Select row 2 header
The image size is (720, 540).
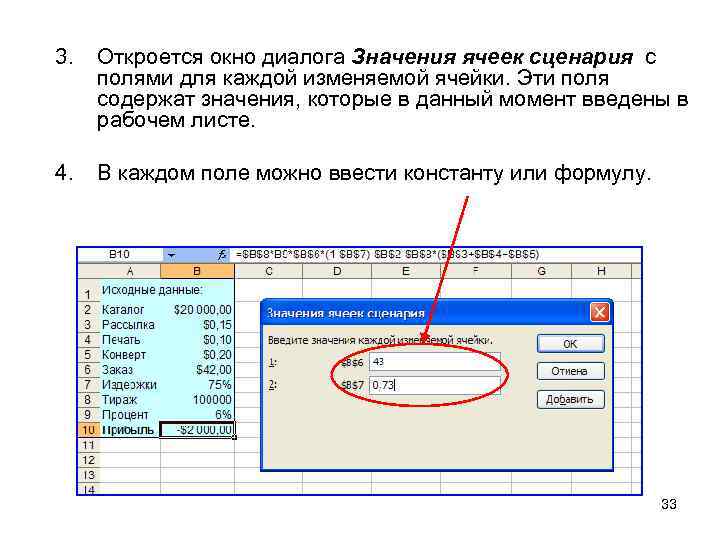coord(88,309)
